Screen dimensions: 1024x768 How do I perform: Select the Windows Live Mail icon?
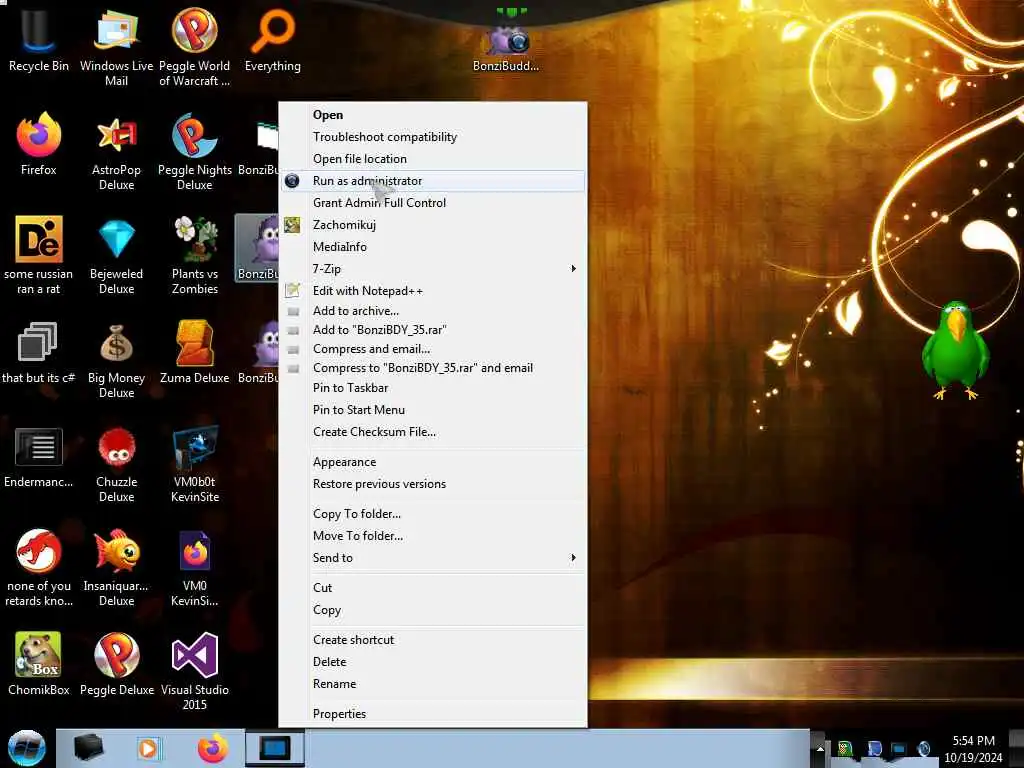(116, 47)
